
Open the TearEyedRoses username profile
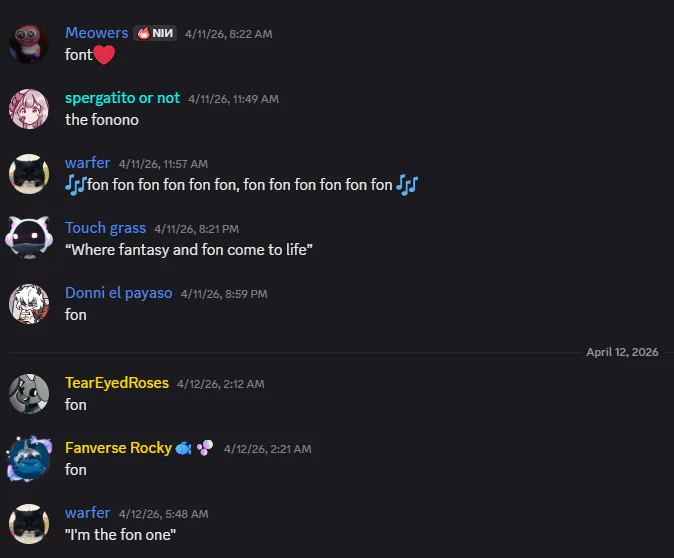(116, 383)
